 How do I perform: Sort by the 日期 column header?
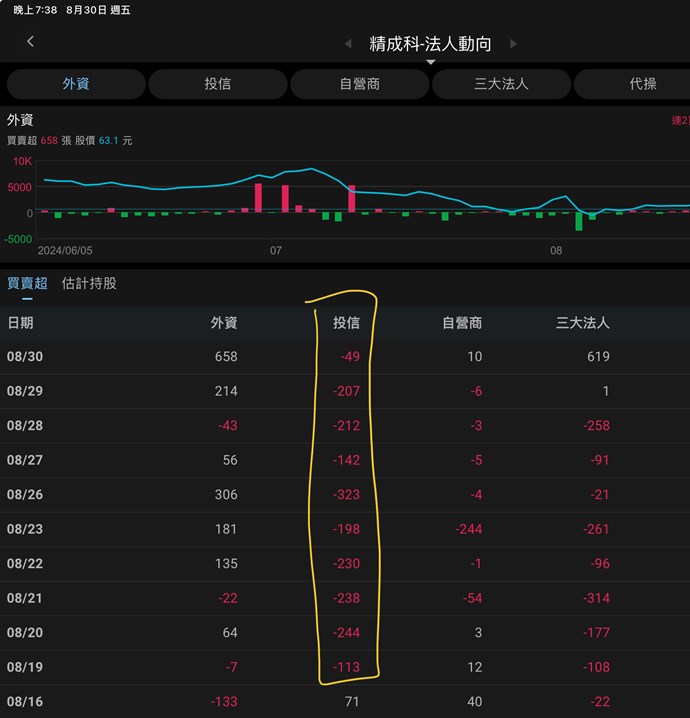[x=20, y=323]
